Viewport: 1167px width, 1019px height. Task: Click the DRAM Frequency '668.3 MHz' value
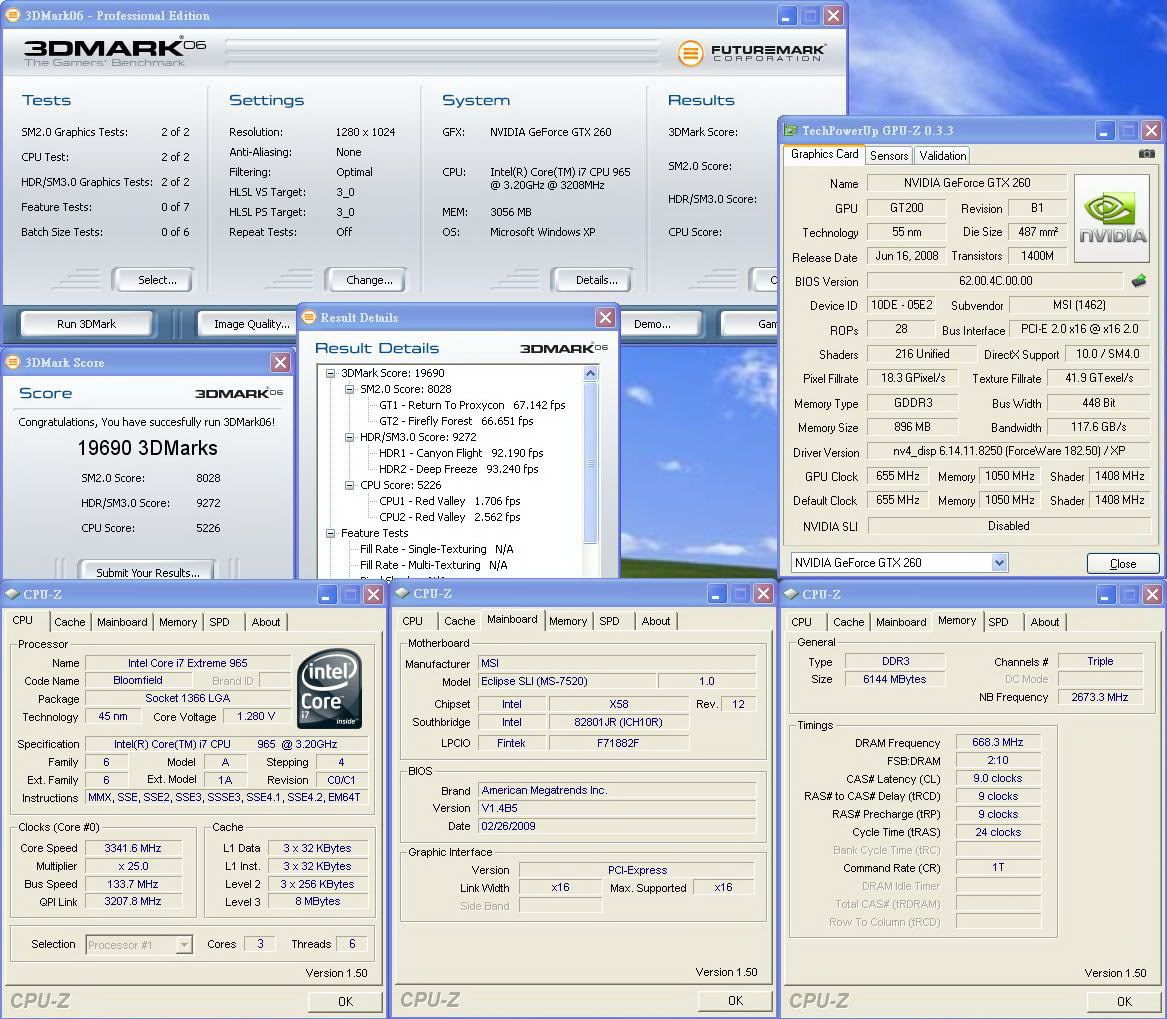click(x=997, y=743)
